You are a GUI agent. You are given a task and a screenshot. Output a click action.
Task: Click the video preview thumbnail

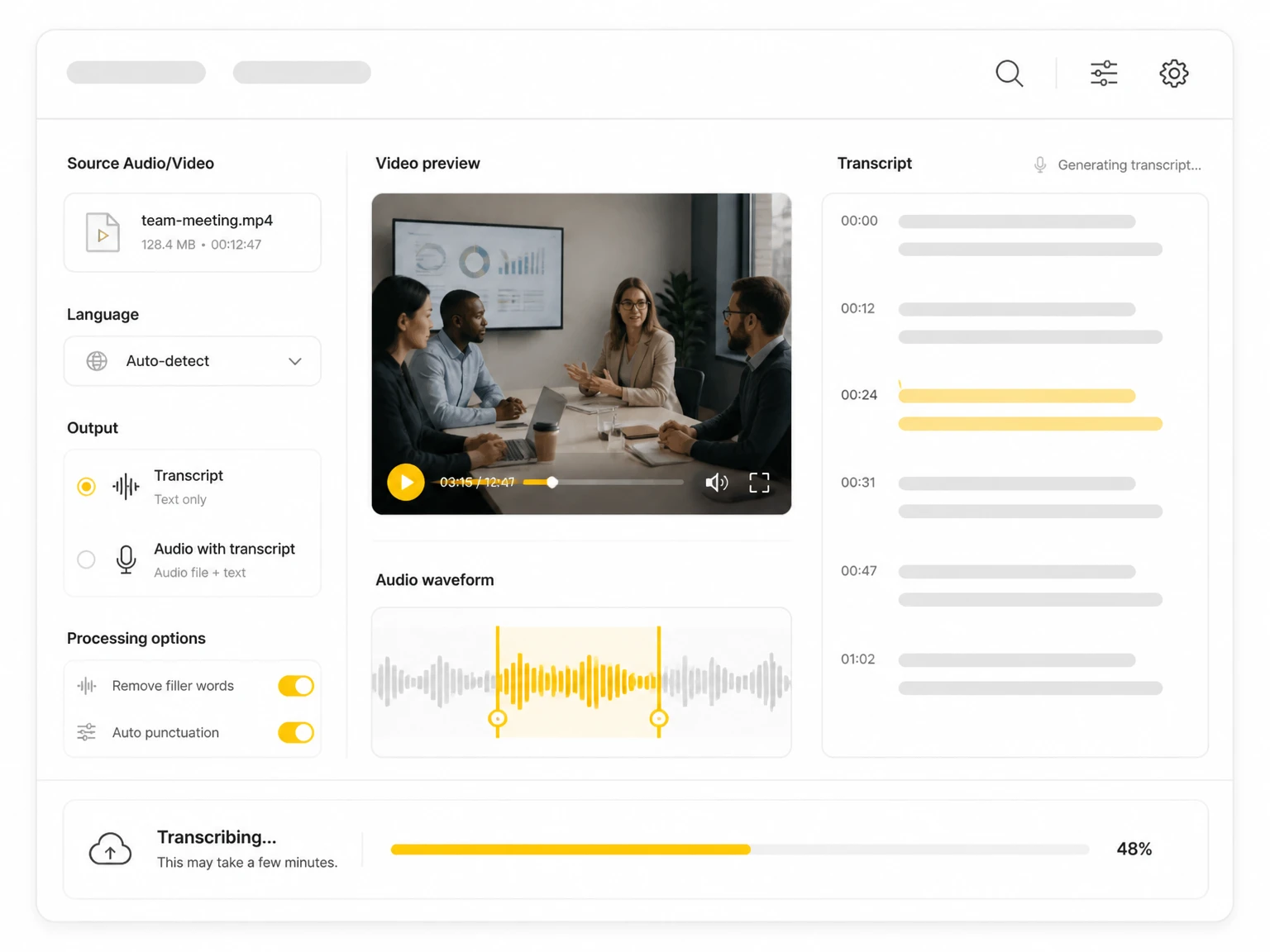pyautogui.click(x=581, y=354)
